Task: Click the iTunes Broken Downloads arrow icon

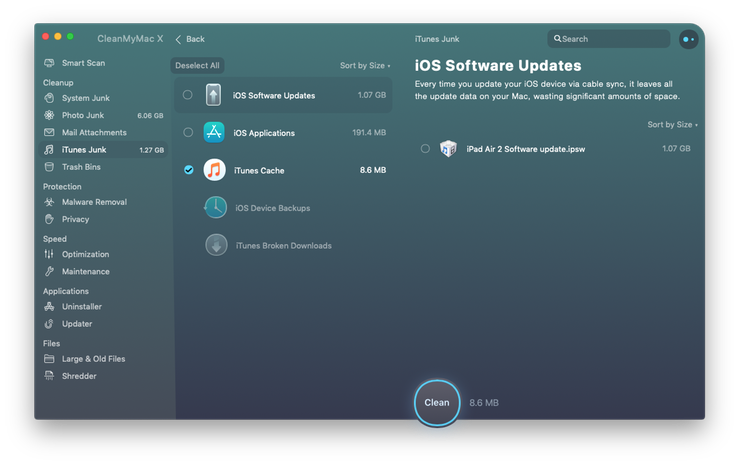Action: pyautogui.click(x=216, y=245)
